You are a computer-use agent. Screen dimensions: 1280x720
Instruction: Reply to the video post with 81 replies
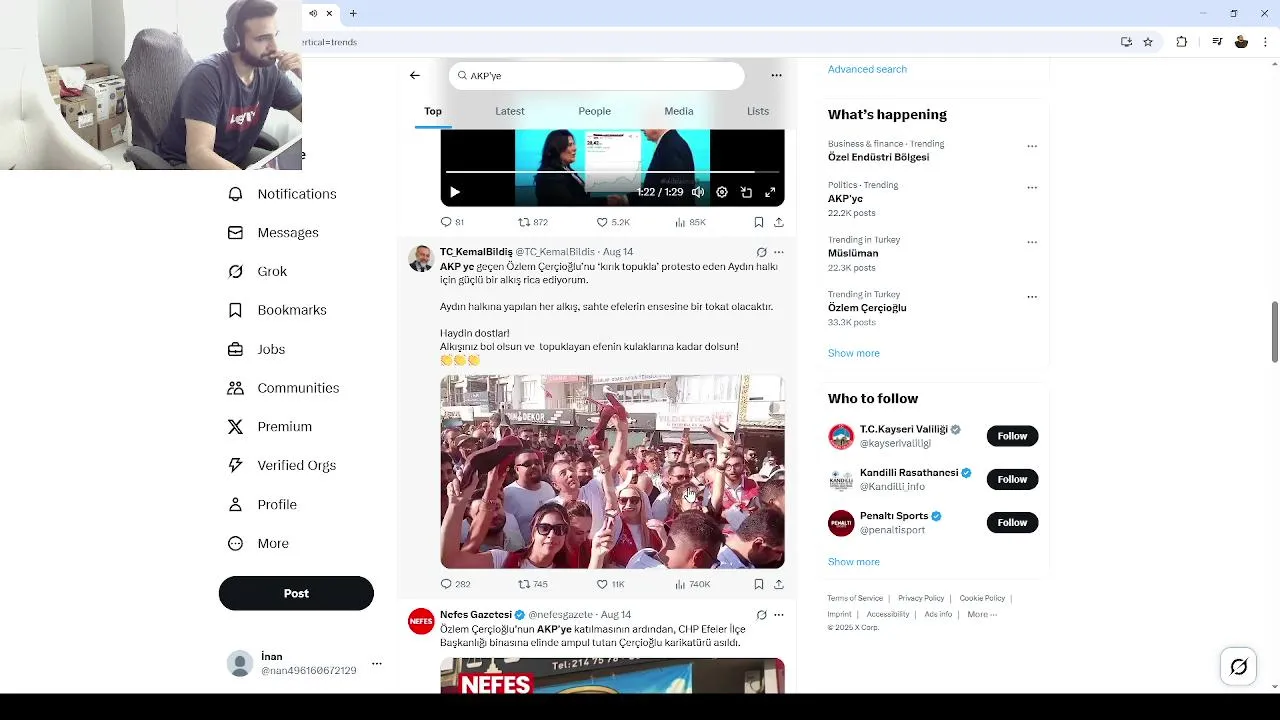point(452,222)
